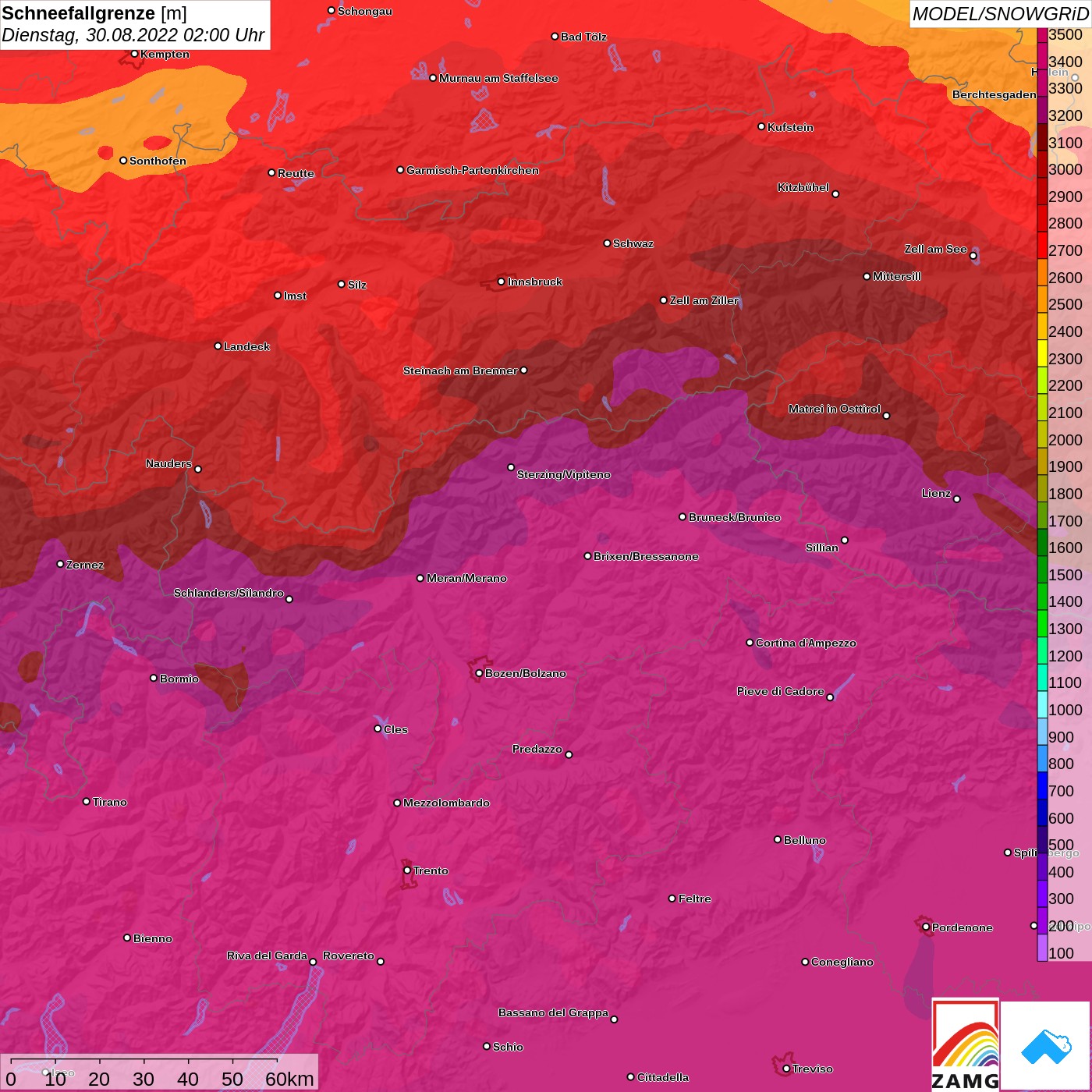Click the 'Predazzo' label

[x=537, y=749]
